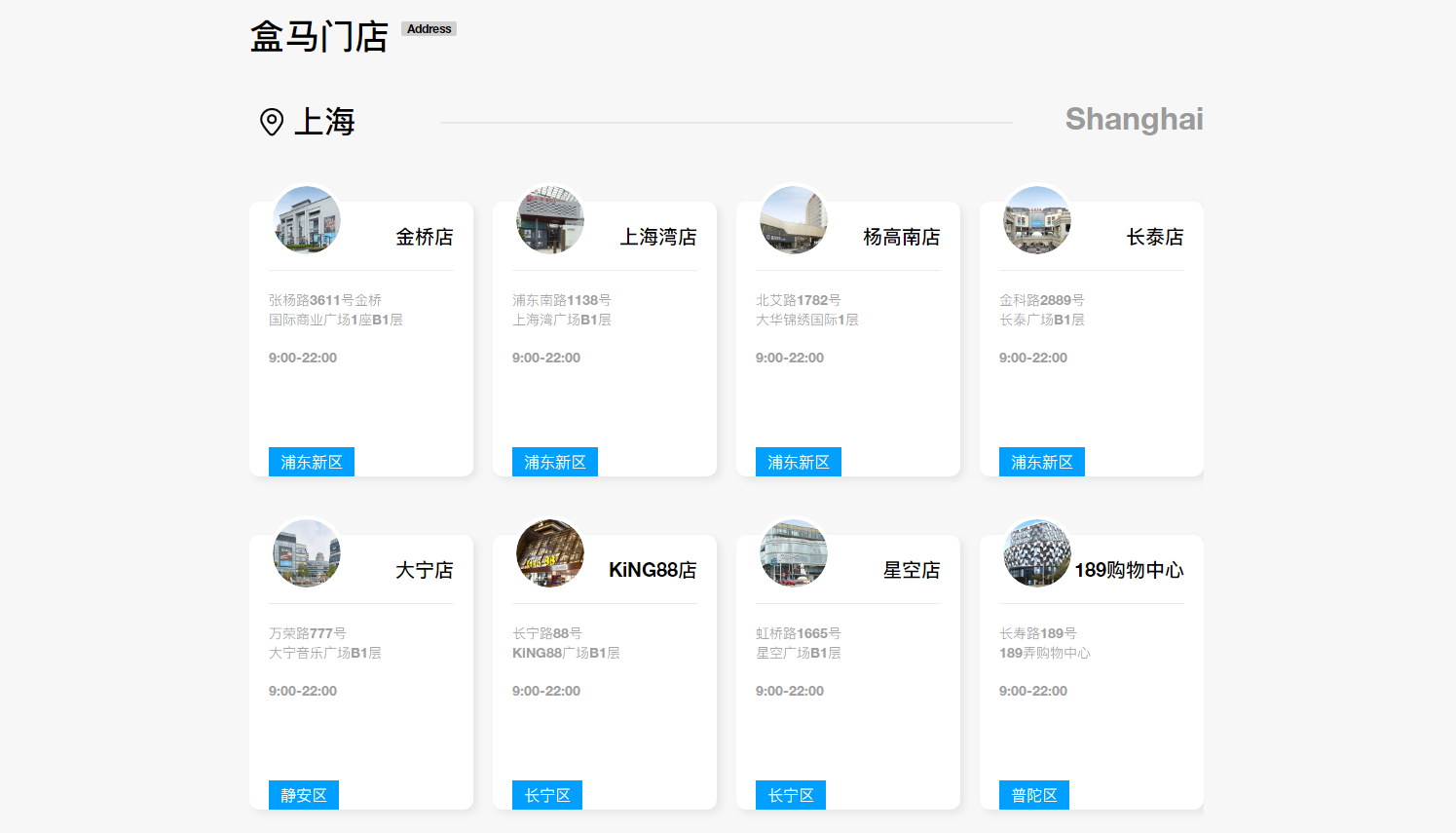
Task: Click 星空店 opening hours 9:00-22:00
Action: click(x=790, y=691)
